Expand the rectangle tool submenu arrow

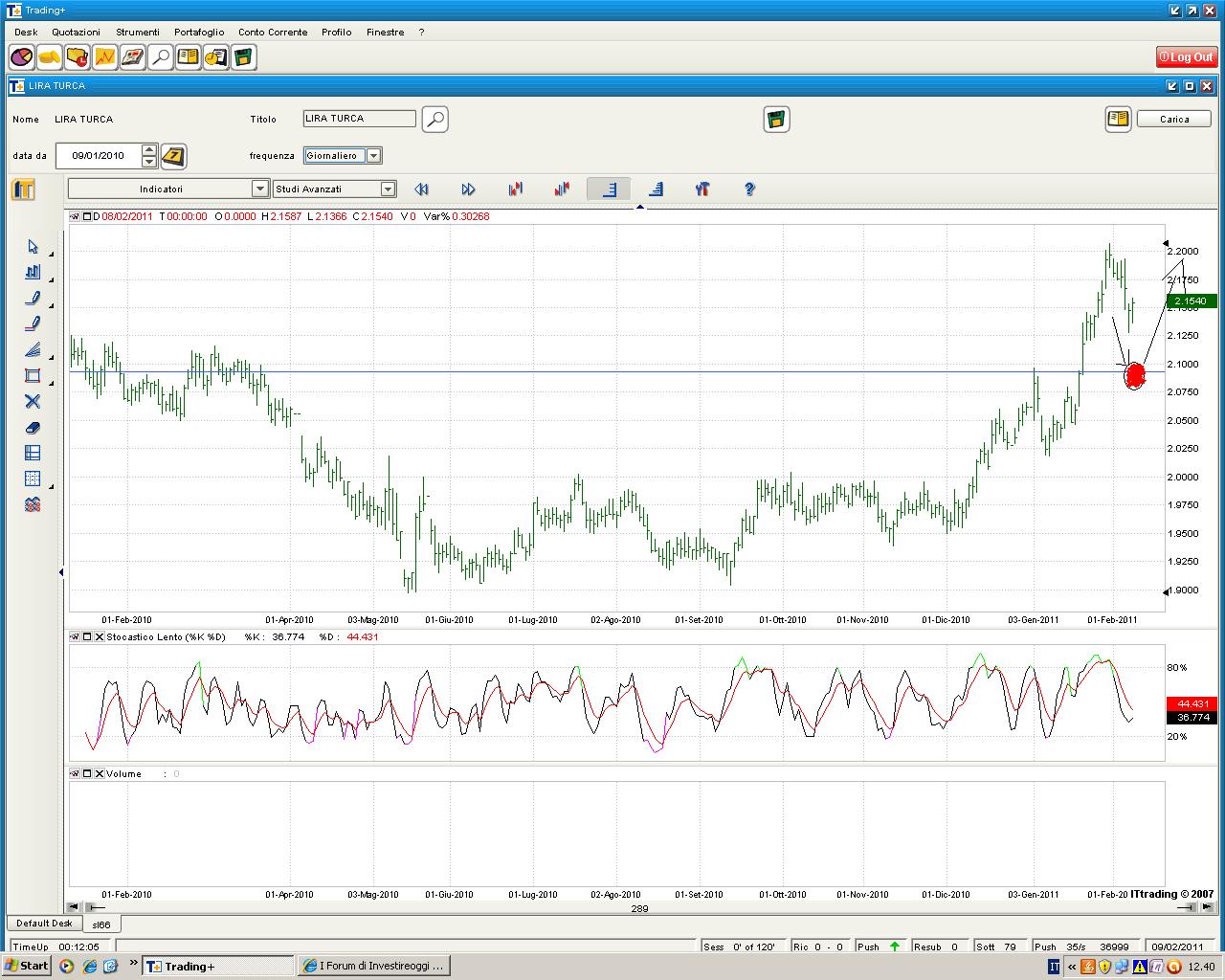point(51,382)
